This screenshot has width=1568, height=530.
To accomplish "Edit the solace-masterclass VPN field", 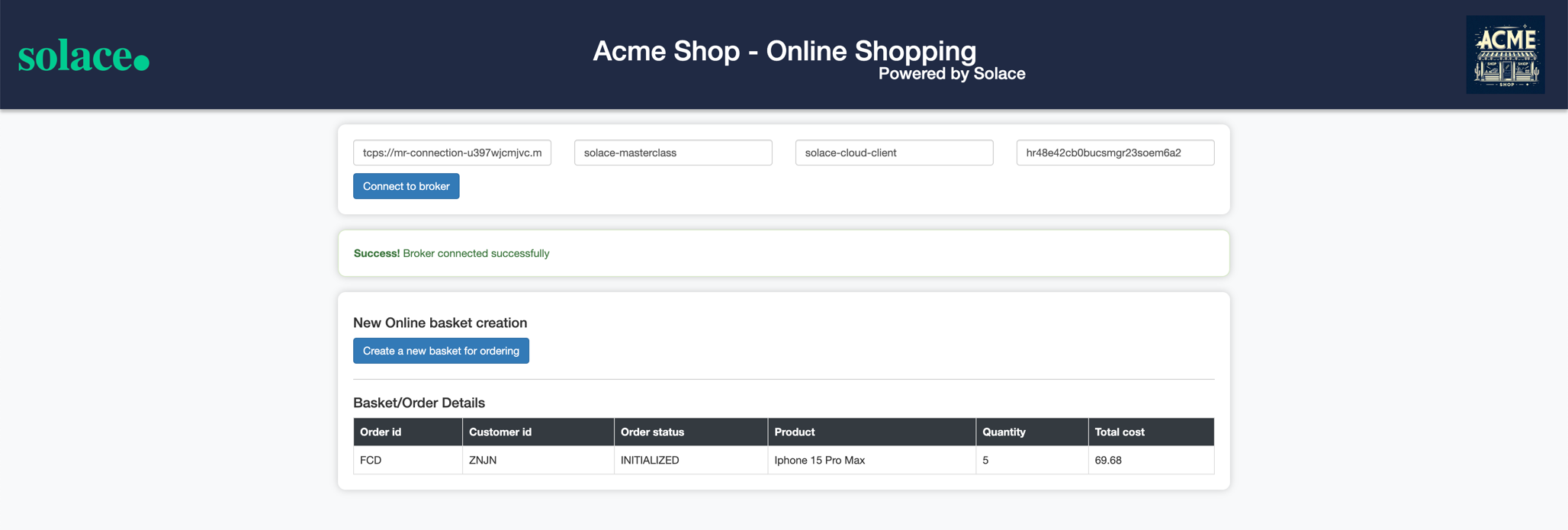I will [673, 153].
